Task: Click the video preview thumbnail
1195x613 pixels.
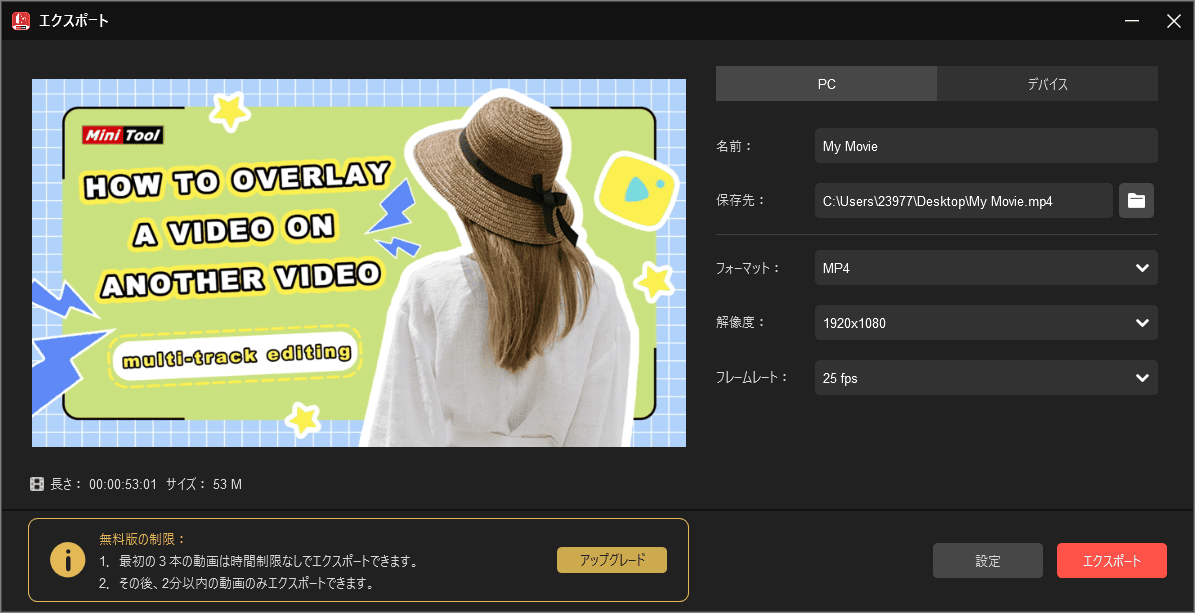Action: (x=358, y=263)
